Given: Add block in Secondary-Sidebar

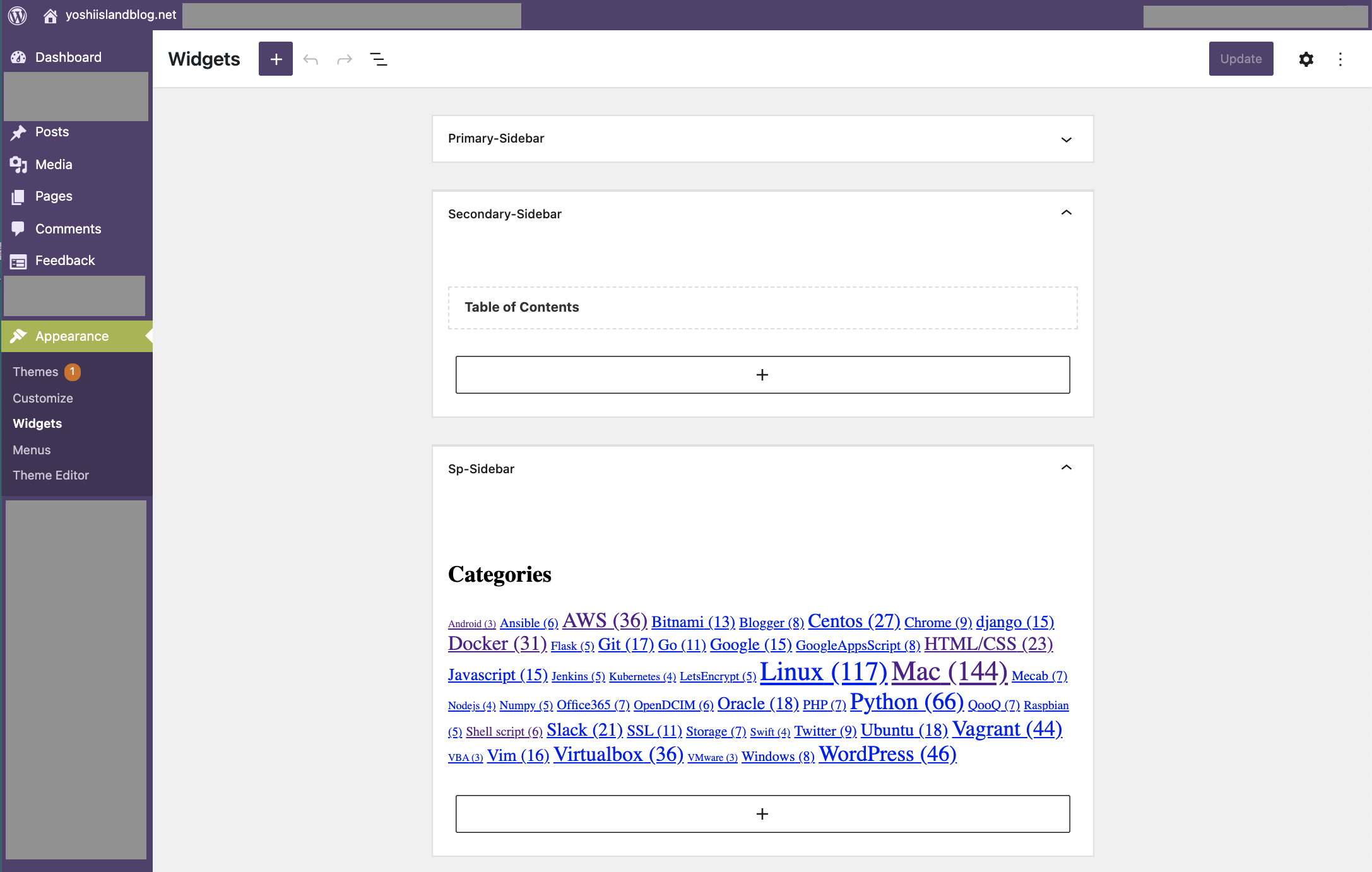Looking at the screenshot, I should [x=762, y=375].
